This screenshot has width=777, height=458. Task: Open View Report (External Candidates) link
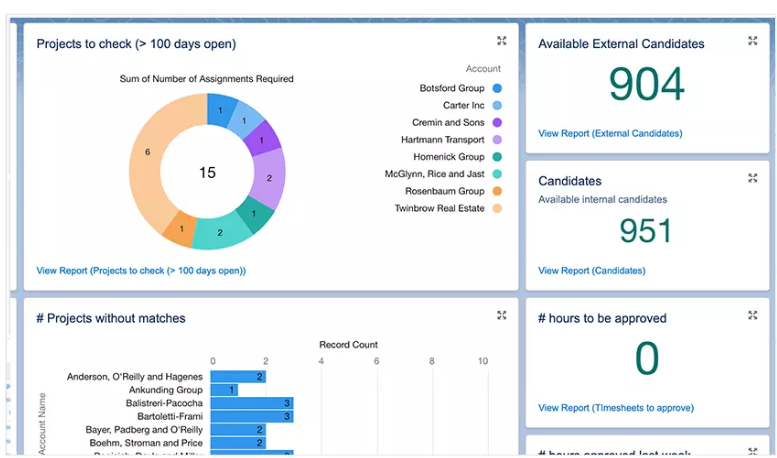pyautogui.click(x=610, y=133)
